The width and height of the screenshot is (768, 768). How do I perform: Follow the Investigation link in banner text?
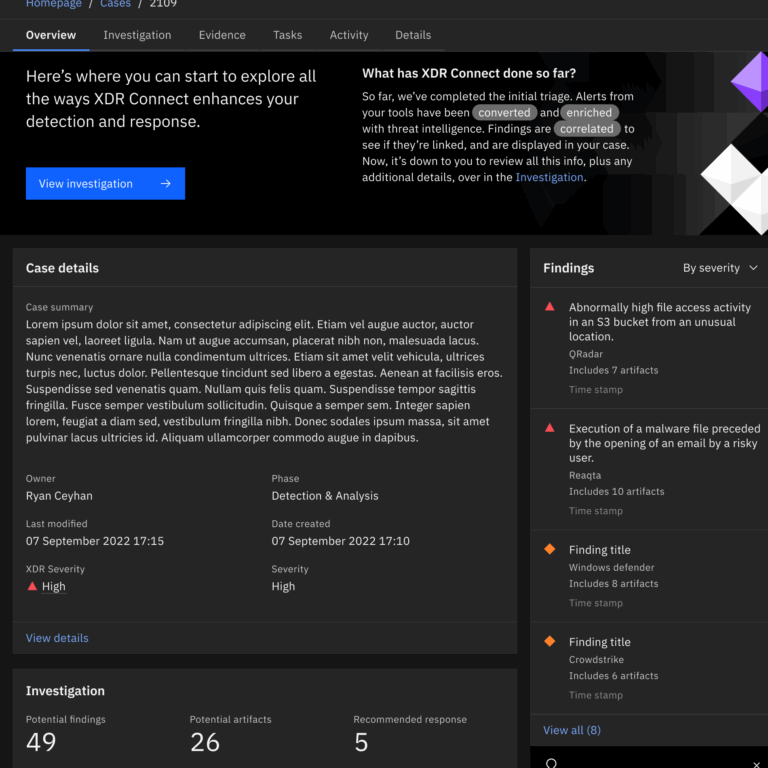coord(549,177)
